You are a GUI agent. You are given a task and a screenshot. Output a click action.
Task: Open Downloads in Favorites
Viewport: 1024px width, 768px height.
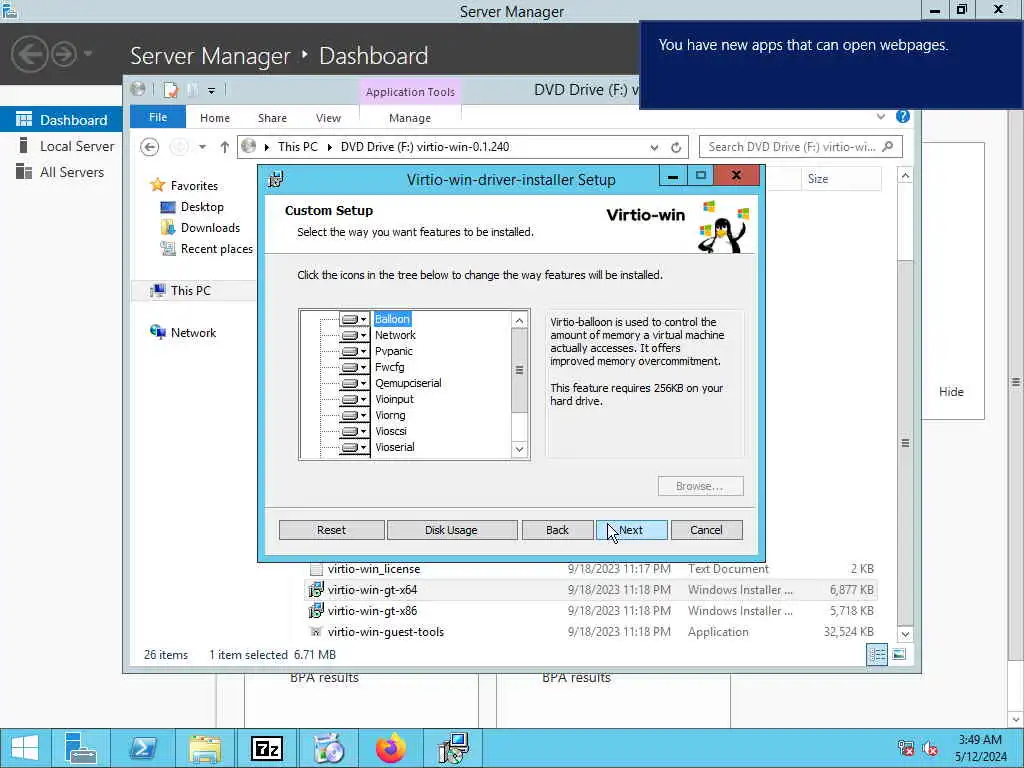[x=210, y=228]
